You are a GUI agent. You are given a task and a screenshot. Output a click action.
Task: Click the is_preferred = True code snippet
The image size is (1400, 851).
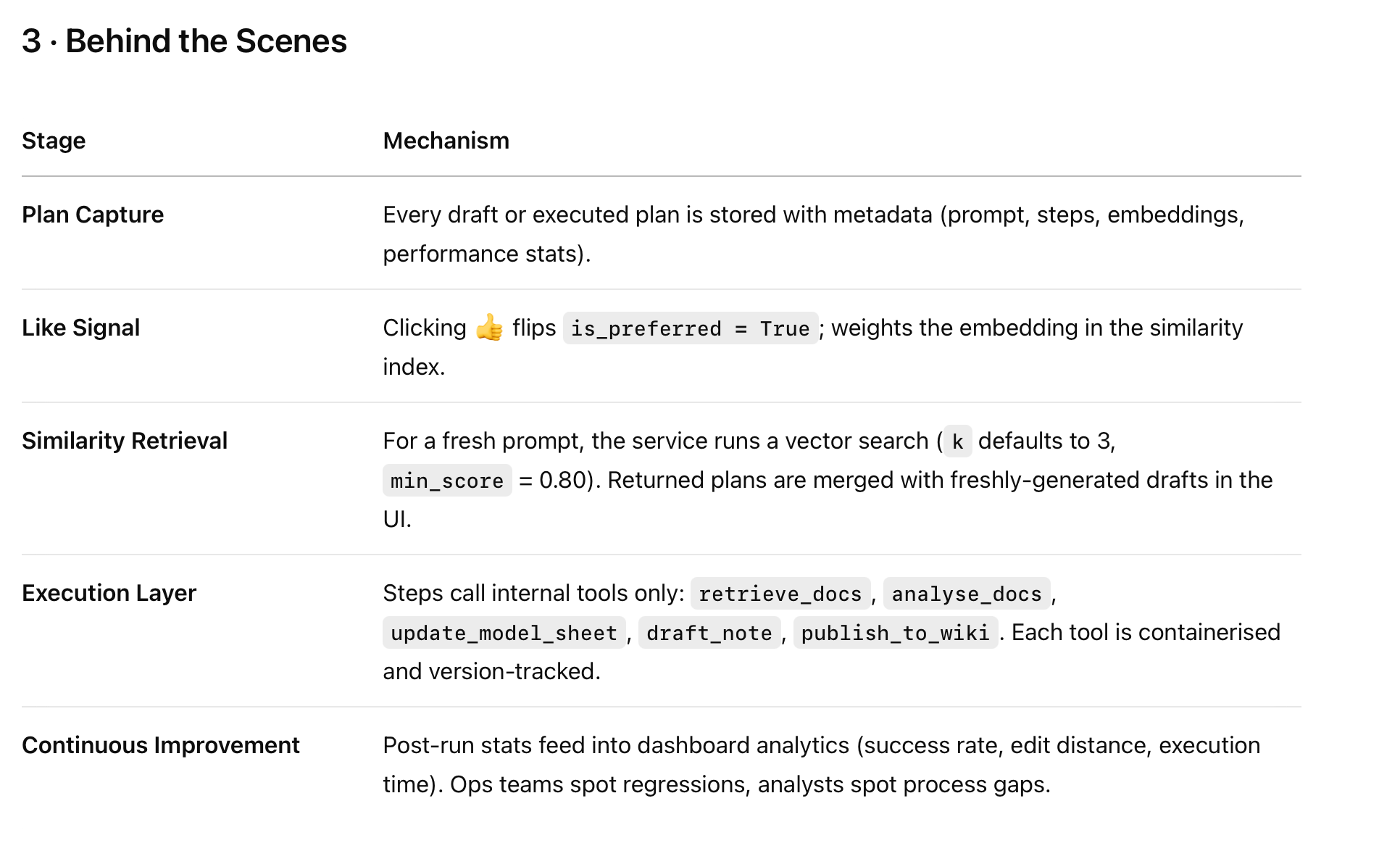tap(691, 328)
